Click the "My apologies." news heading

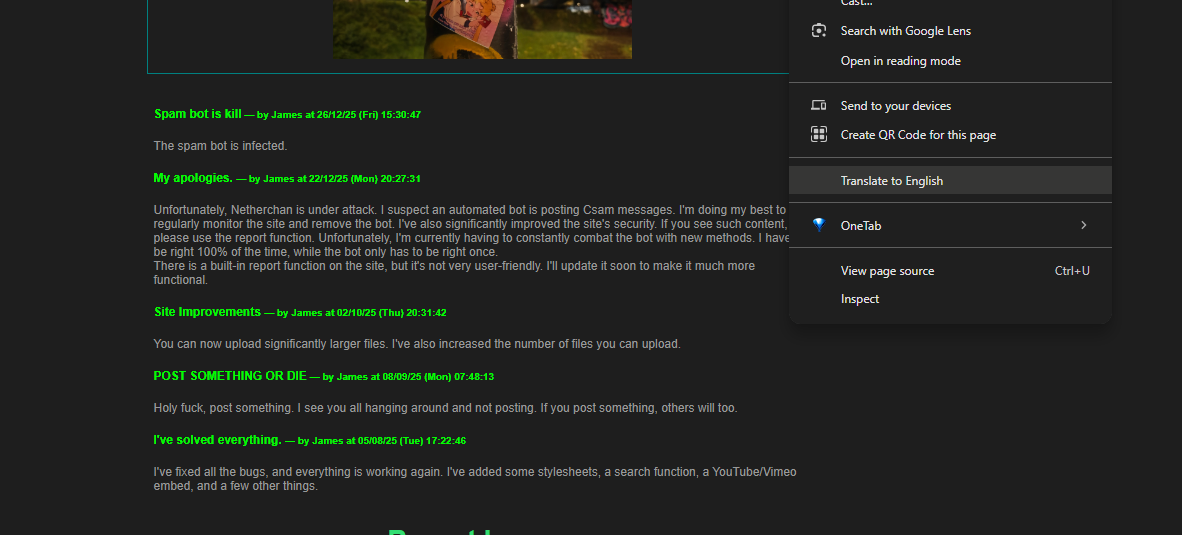pos(193,178)
